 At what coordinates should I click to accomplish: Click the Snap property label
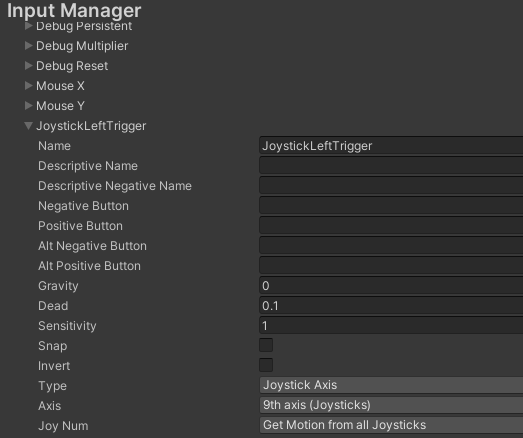(53, 346)
